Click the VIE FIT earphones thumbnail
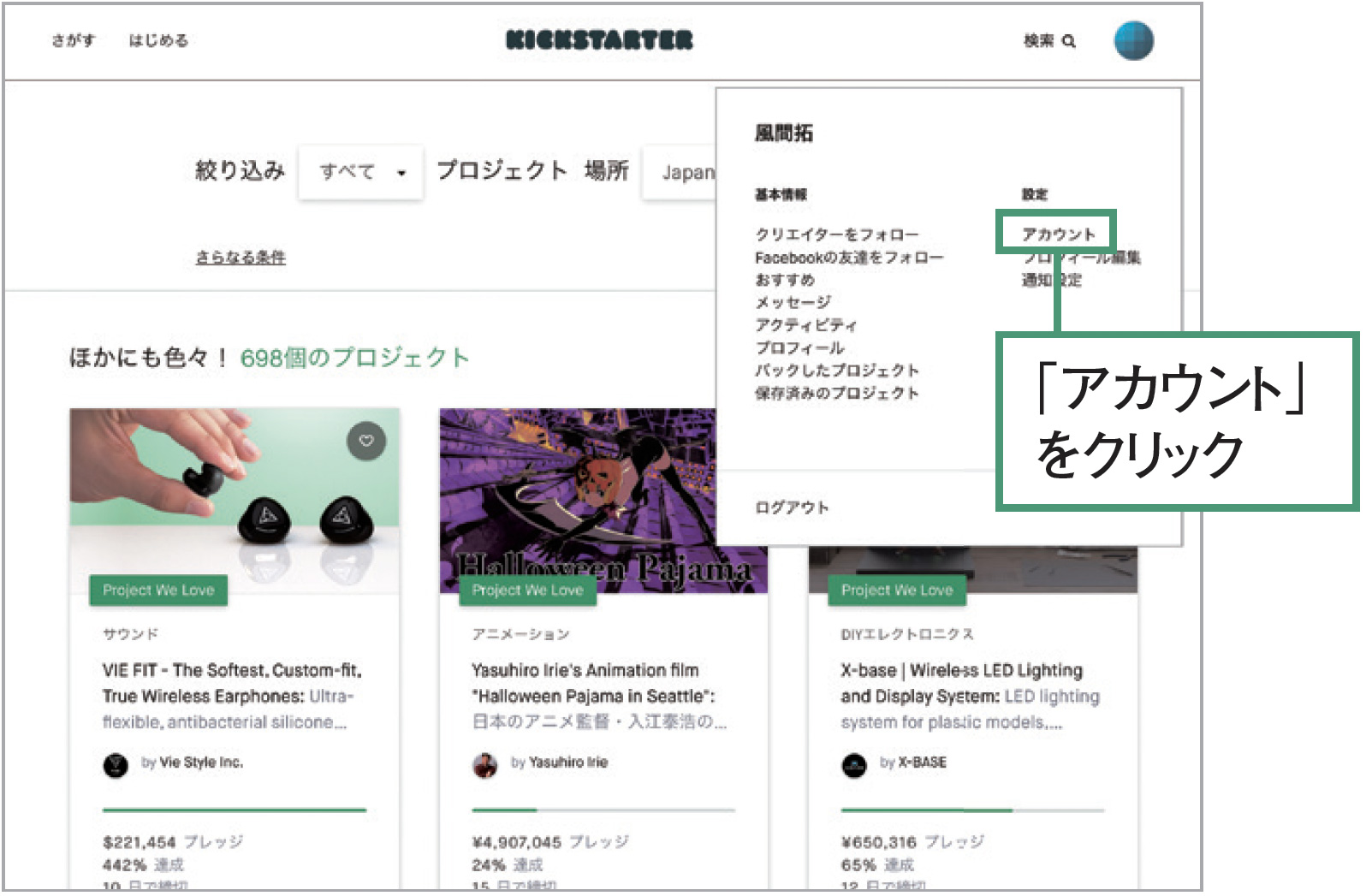This screenshot has height=896, width=1366. (235, 500)
